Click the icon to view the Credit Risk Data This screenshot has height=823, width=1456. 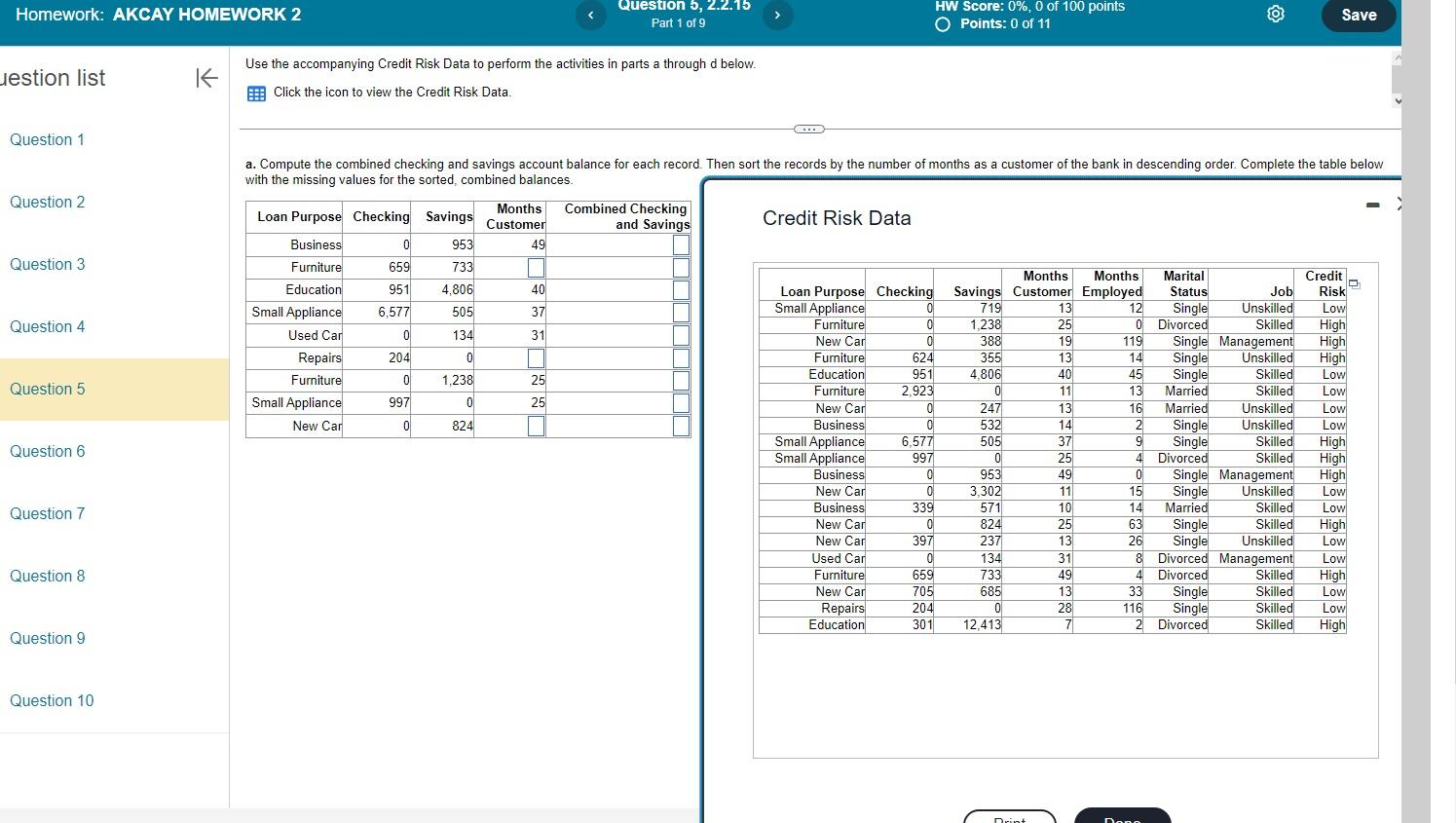pyautogui.click(x=255, y=92)
